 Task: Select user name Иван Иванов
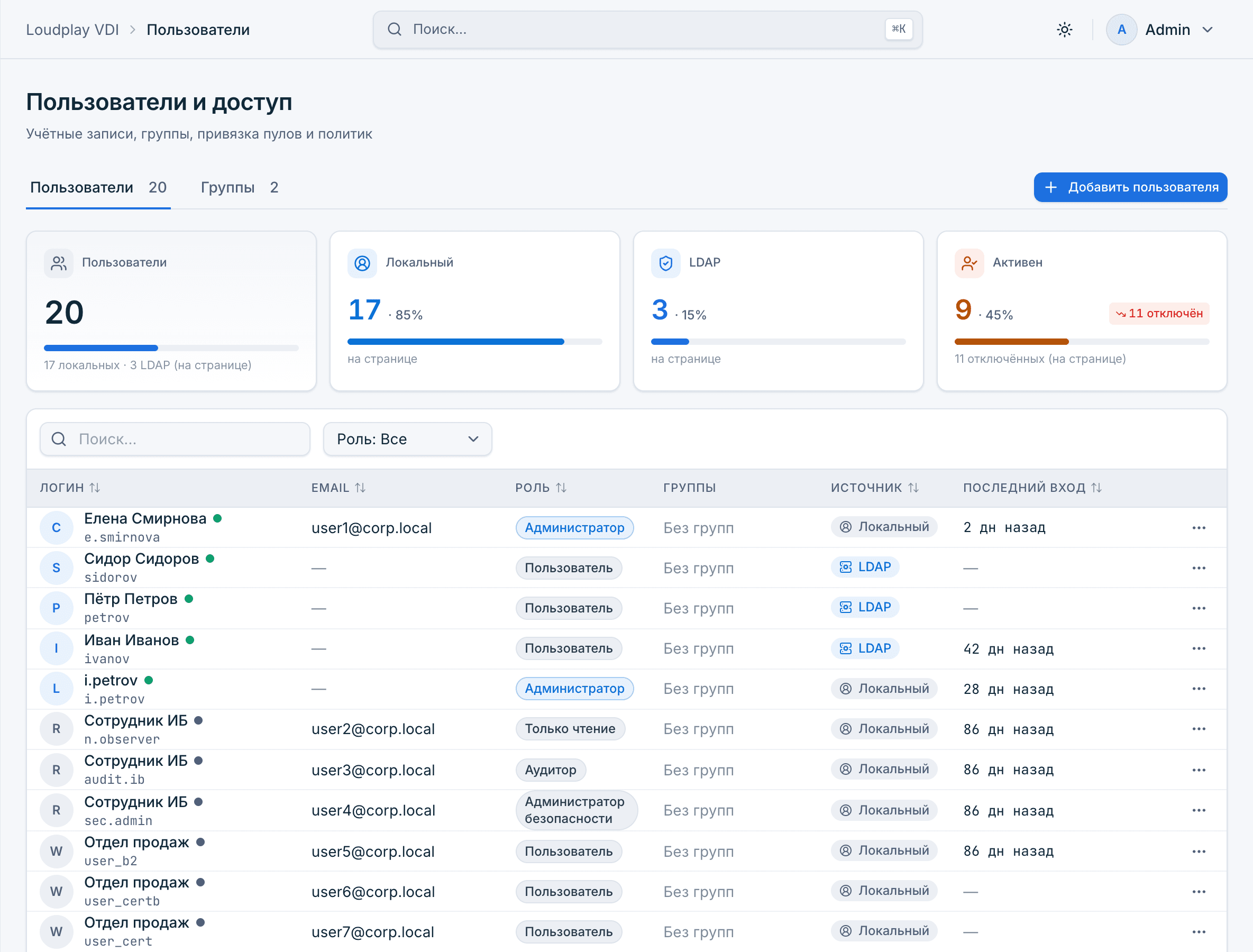[131, 640]
